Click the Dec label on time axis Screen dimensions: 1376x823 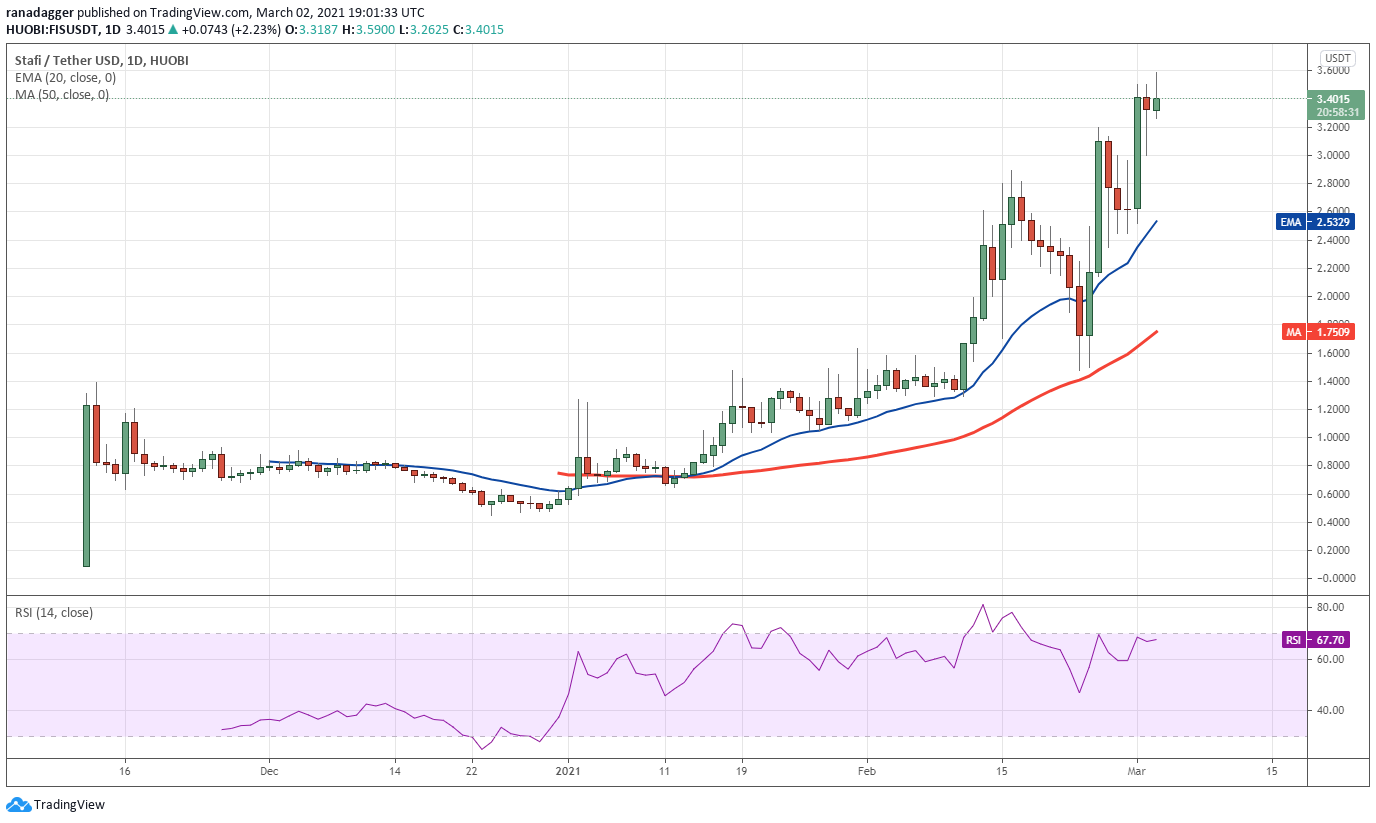pos(269,771)
